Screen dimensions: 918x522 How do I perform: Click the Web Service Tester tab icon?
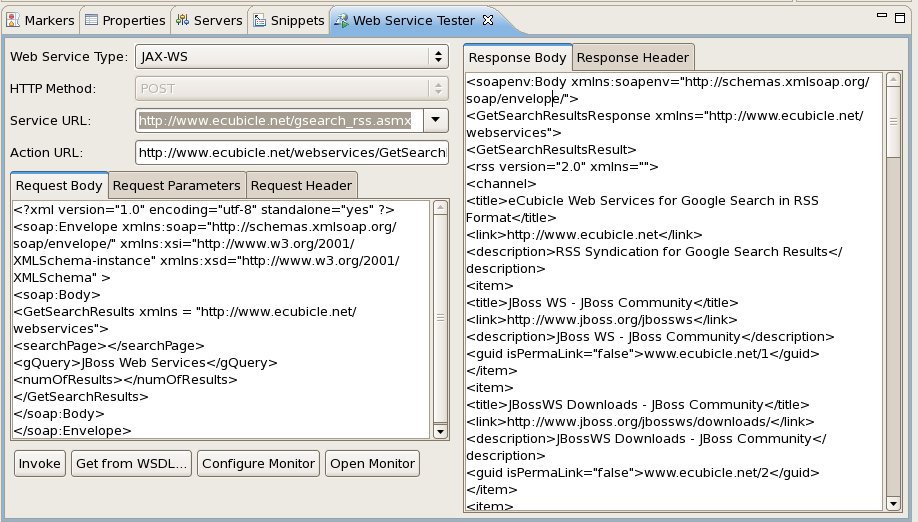tap(341, 20)
